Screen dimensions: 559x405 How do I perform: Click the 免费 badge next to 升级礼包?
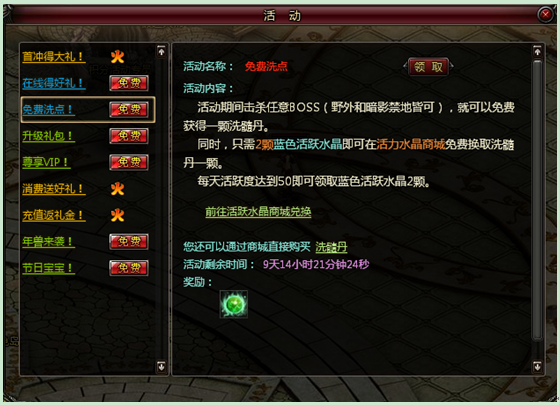129,136
